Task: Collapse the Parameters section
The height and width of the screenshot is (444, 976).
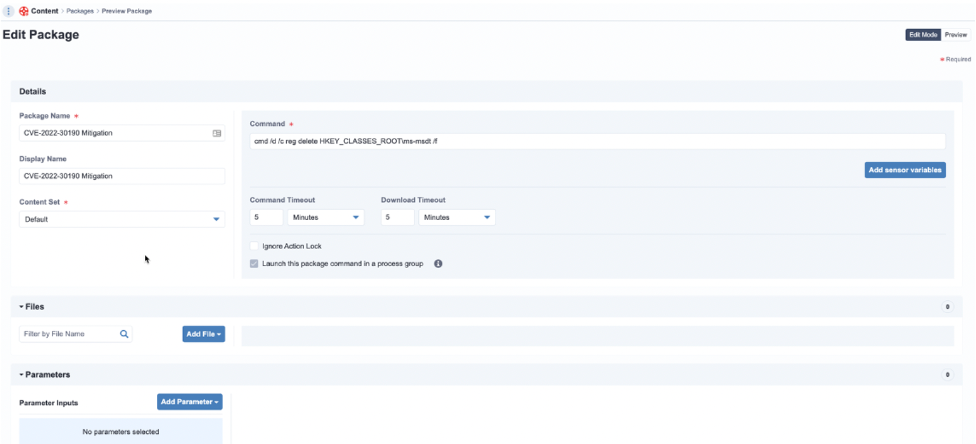Action: [x=44, y=375]
